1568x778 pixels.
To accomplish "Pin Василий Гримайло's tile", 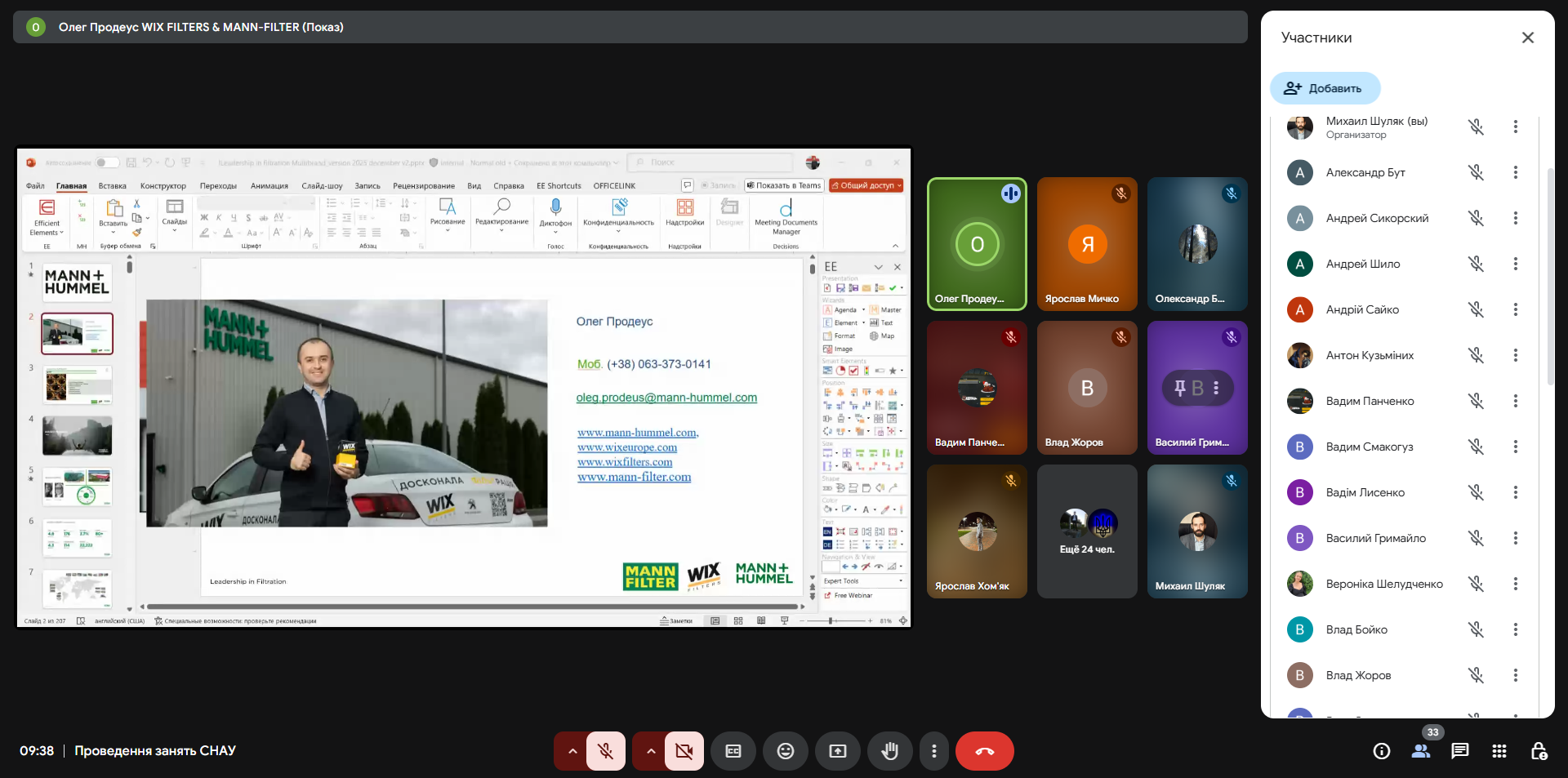I will click(x=1180, y=388).
